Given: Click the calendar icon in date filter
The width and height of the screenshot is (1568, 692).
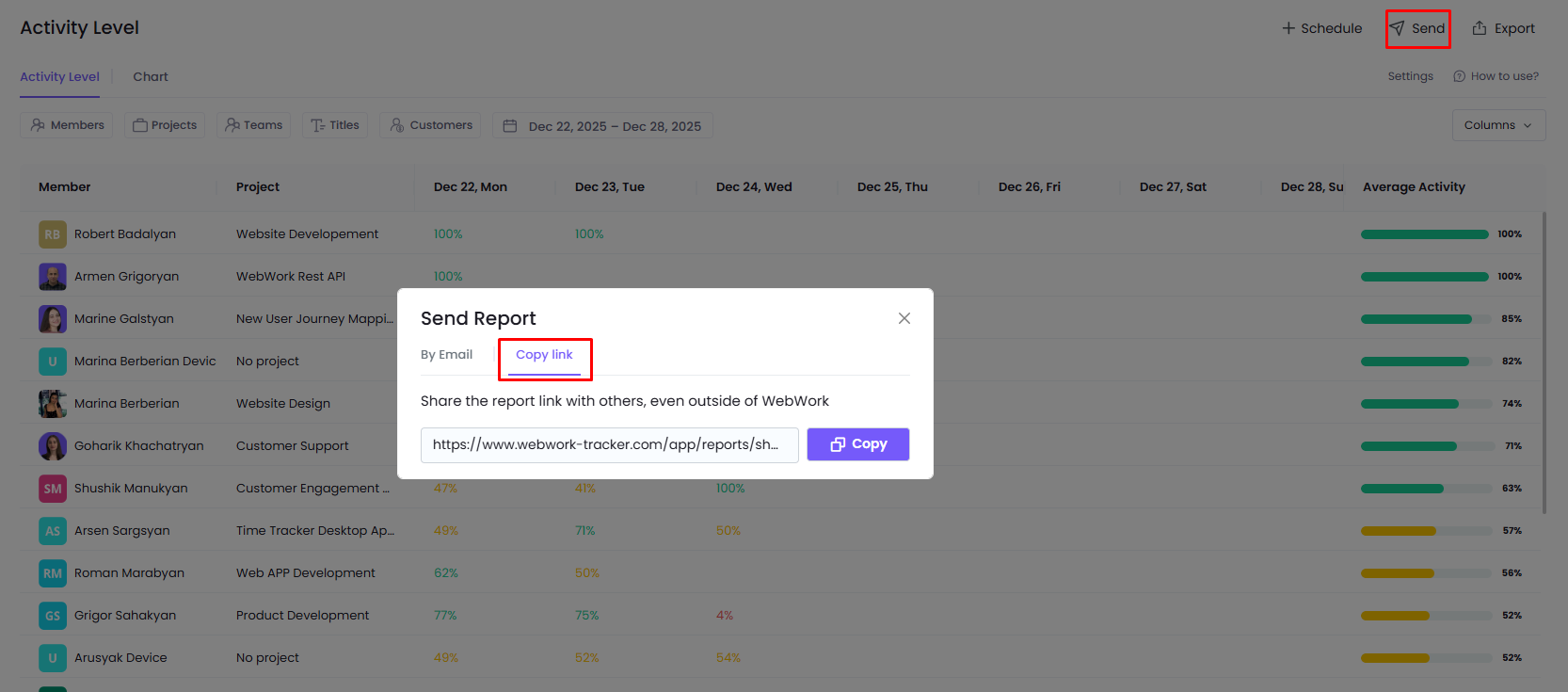Looking at the screenshot, I should coord(510,126).
